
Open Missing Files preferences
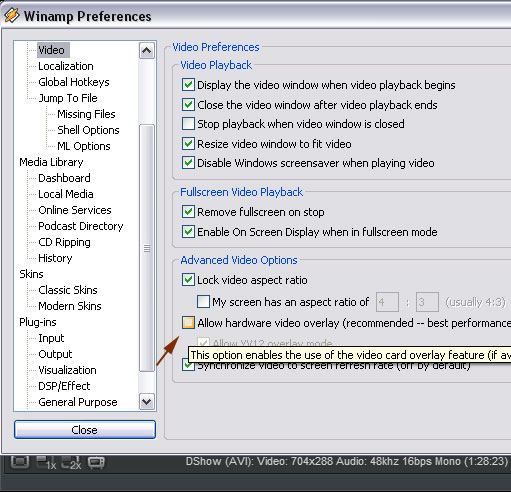coord(86,114)
